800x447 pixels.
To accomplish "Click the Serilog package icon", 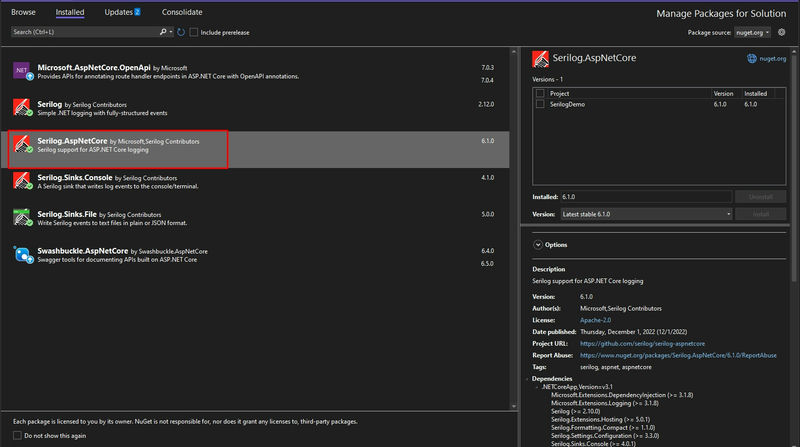I will point(22,107).
